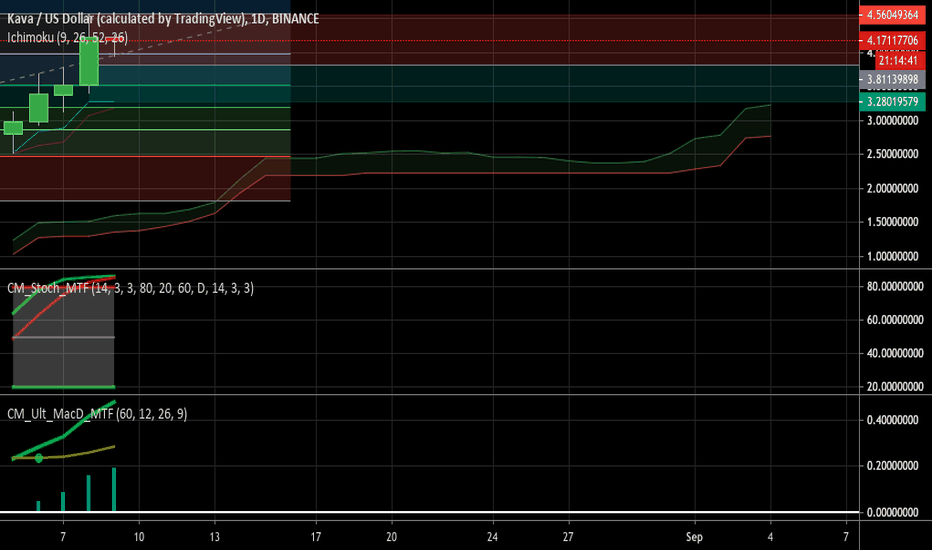Click the 20 date label on time axis

(391, 537)
